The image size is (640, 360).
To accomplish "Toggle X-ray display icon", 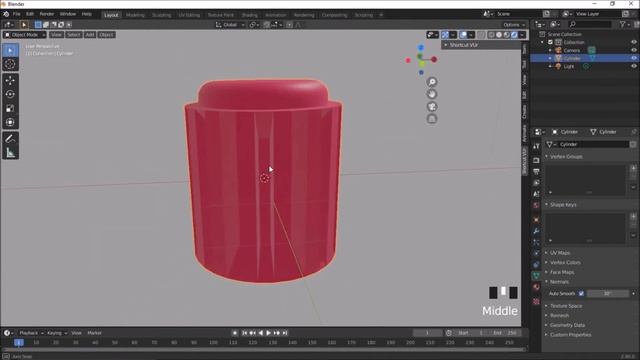I will pyautogui.click(x=481, y=35).
